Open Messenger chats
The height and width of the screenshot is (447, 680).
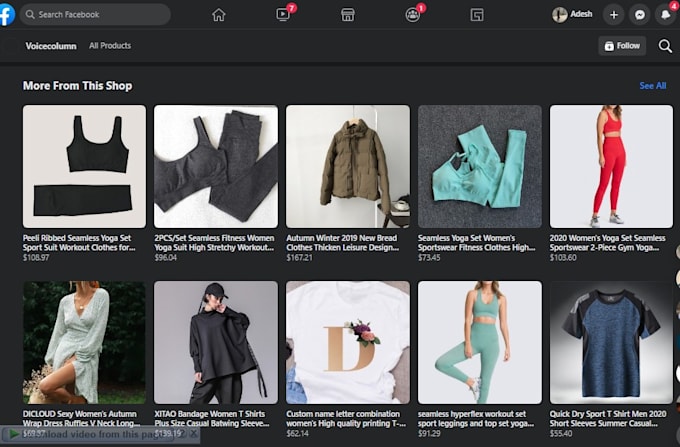pyautogui.click(x=640, y=15)
